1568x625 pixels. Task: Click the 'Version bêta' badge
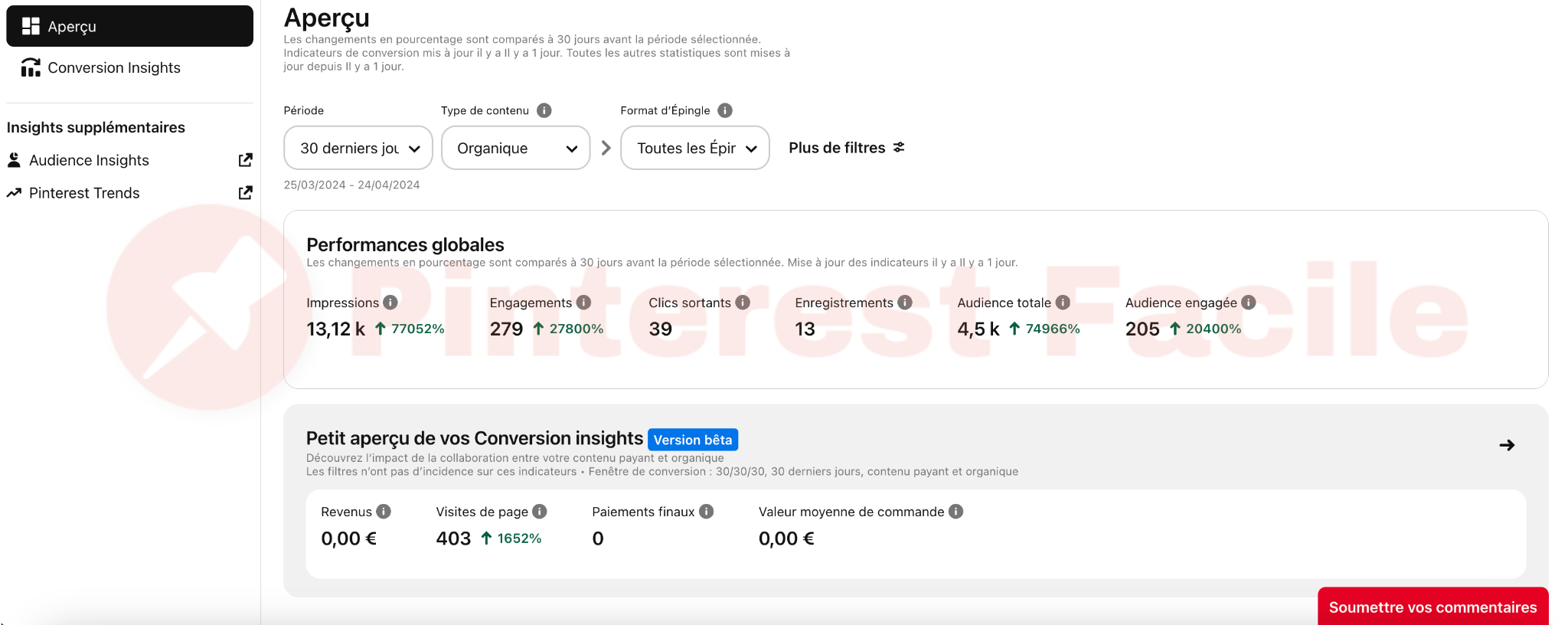(x=693, y=440)
